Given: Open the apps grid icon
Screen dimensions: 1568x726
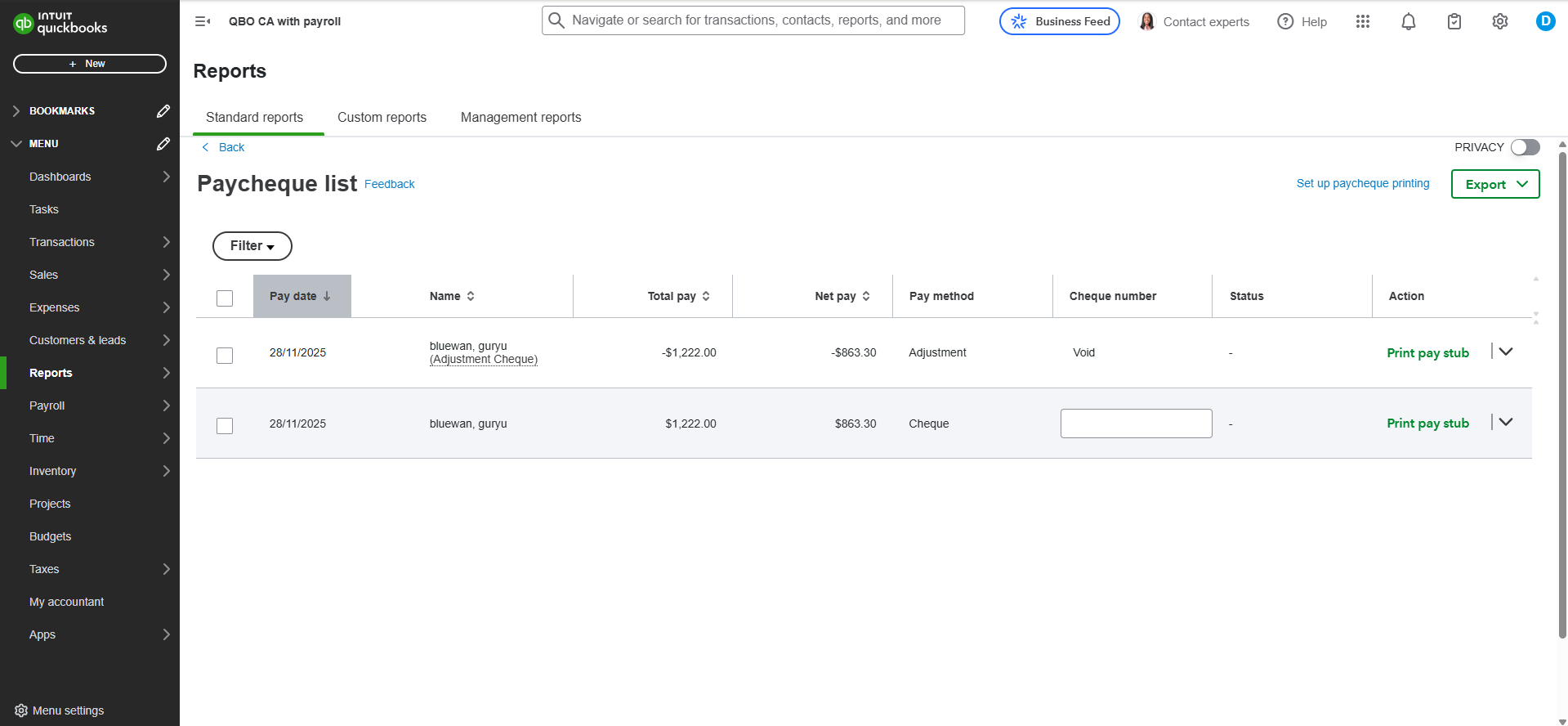Looking at the screenshot, I should pos(1362,22).
